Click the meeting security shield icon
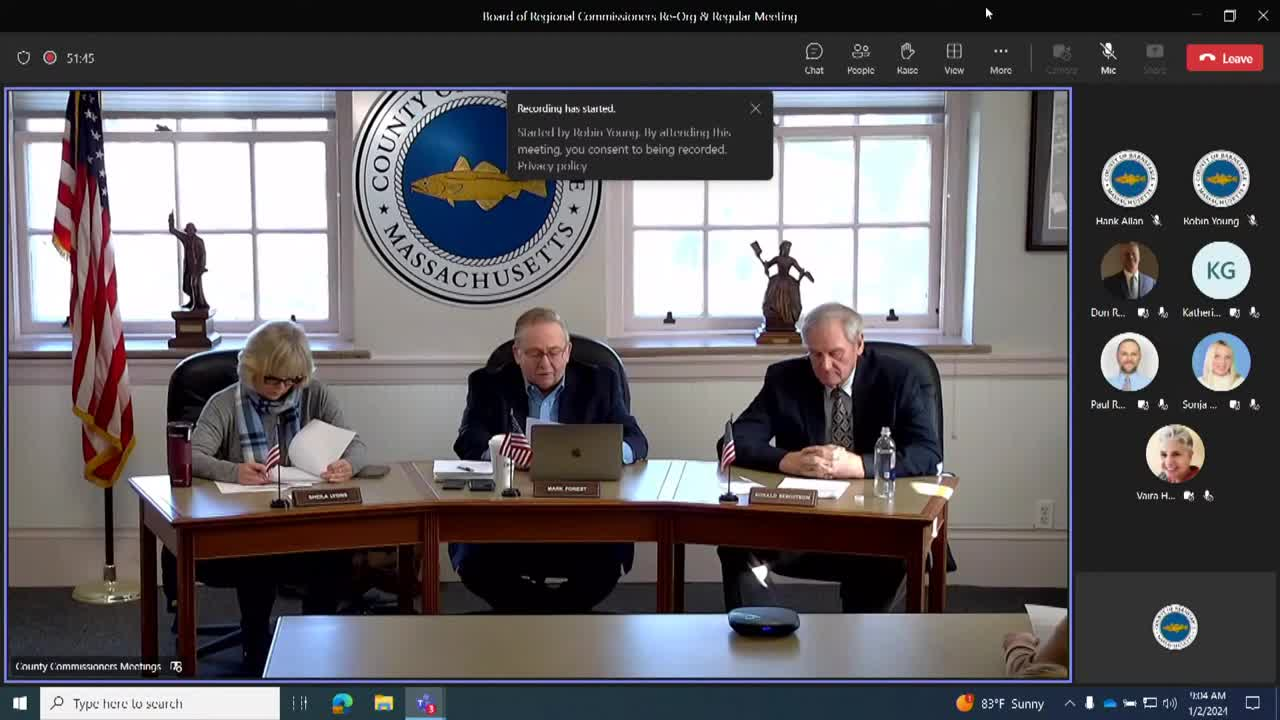The height and width of the screenshot is (720, 1280). tap(23, 58)
